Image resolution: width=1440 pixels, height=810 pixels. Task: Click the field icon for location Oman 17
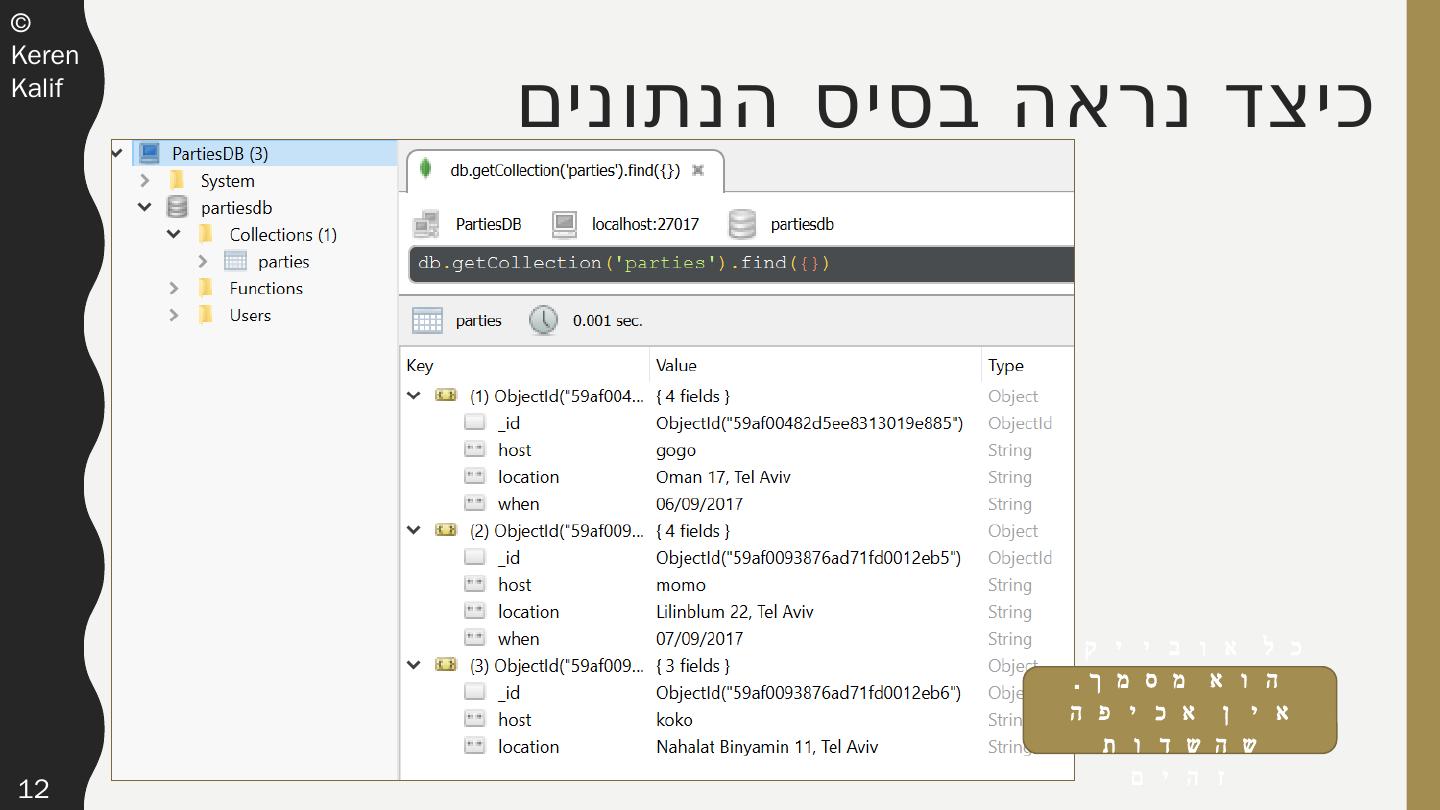click(x=475, y=477)
